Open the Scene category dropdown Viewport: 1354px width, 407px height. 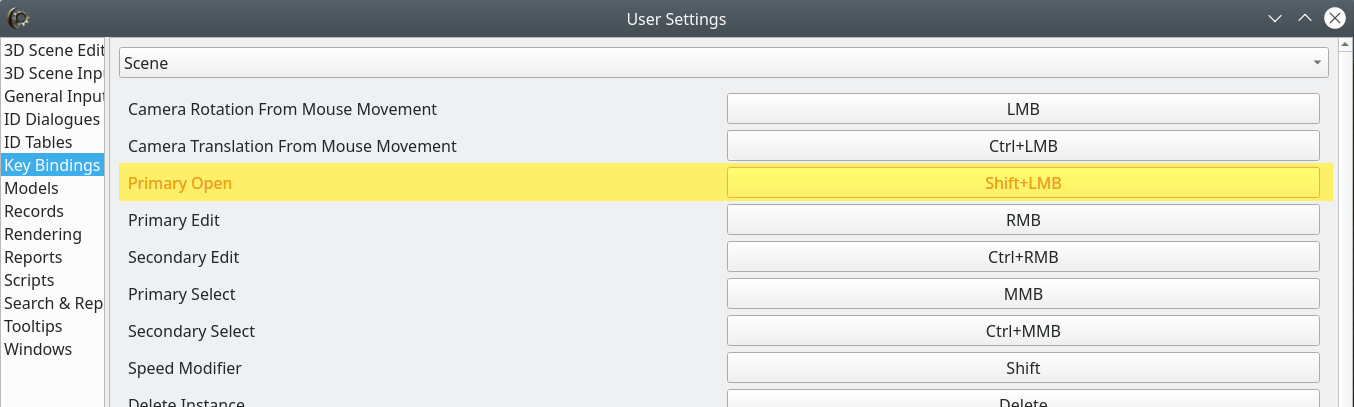coord(724,63)
